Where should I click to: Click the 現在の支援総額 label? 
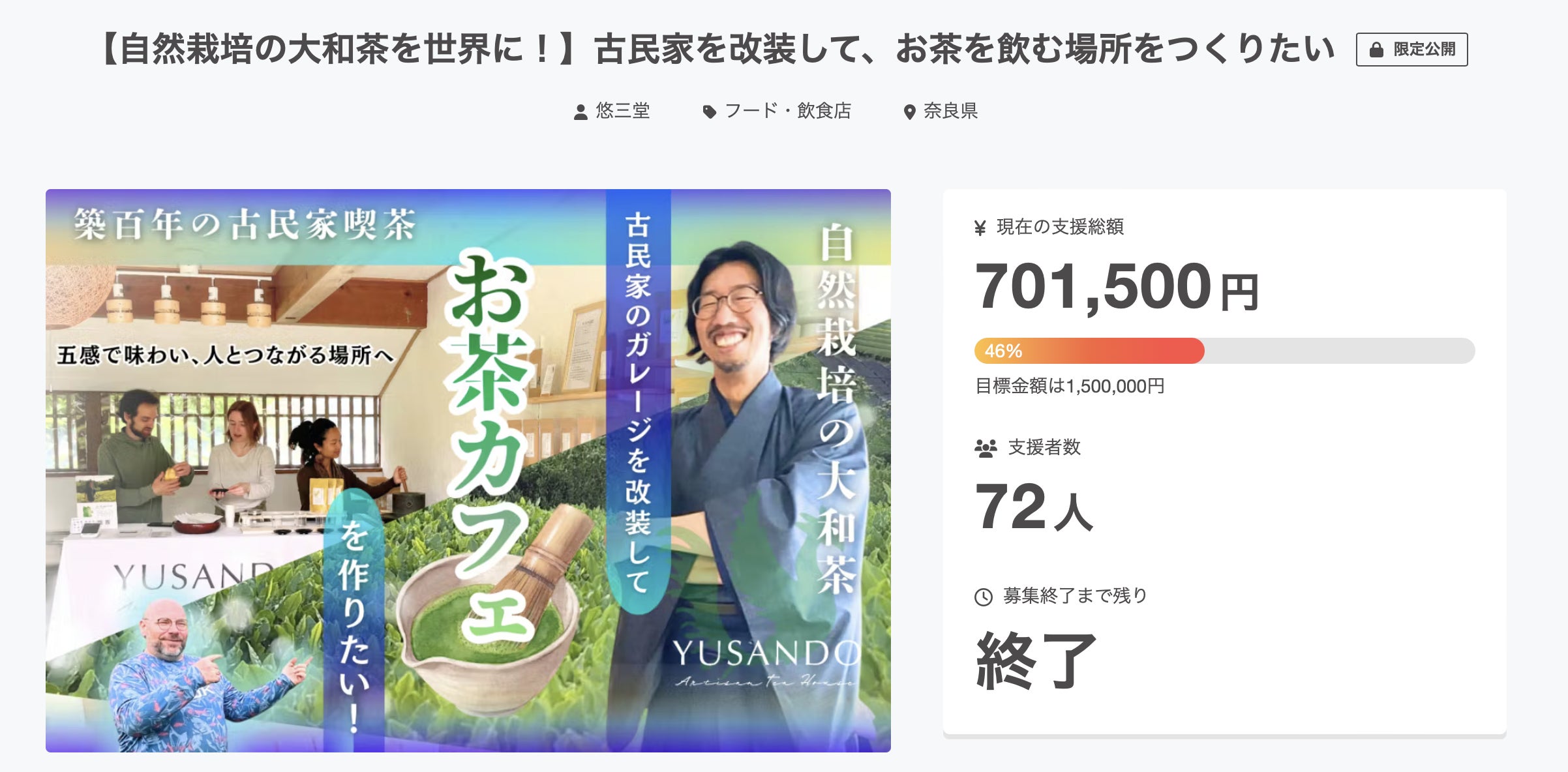(1060, 227)
